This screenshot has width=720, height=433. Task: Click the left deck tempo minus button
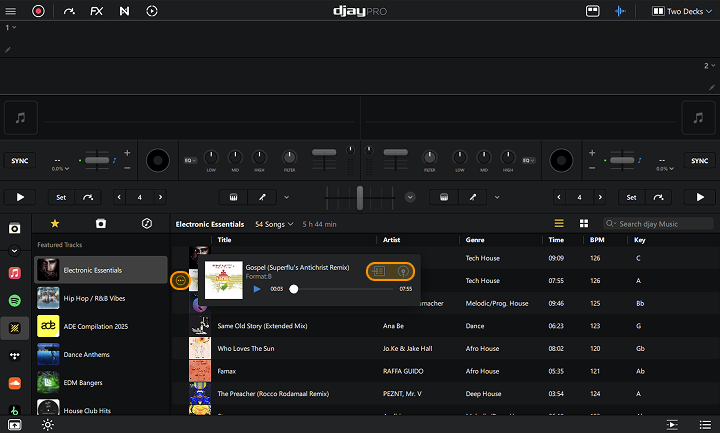click(x=127, y=168)
